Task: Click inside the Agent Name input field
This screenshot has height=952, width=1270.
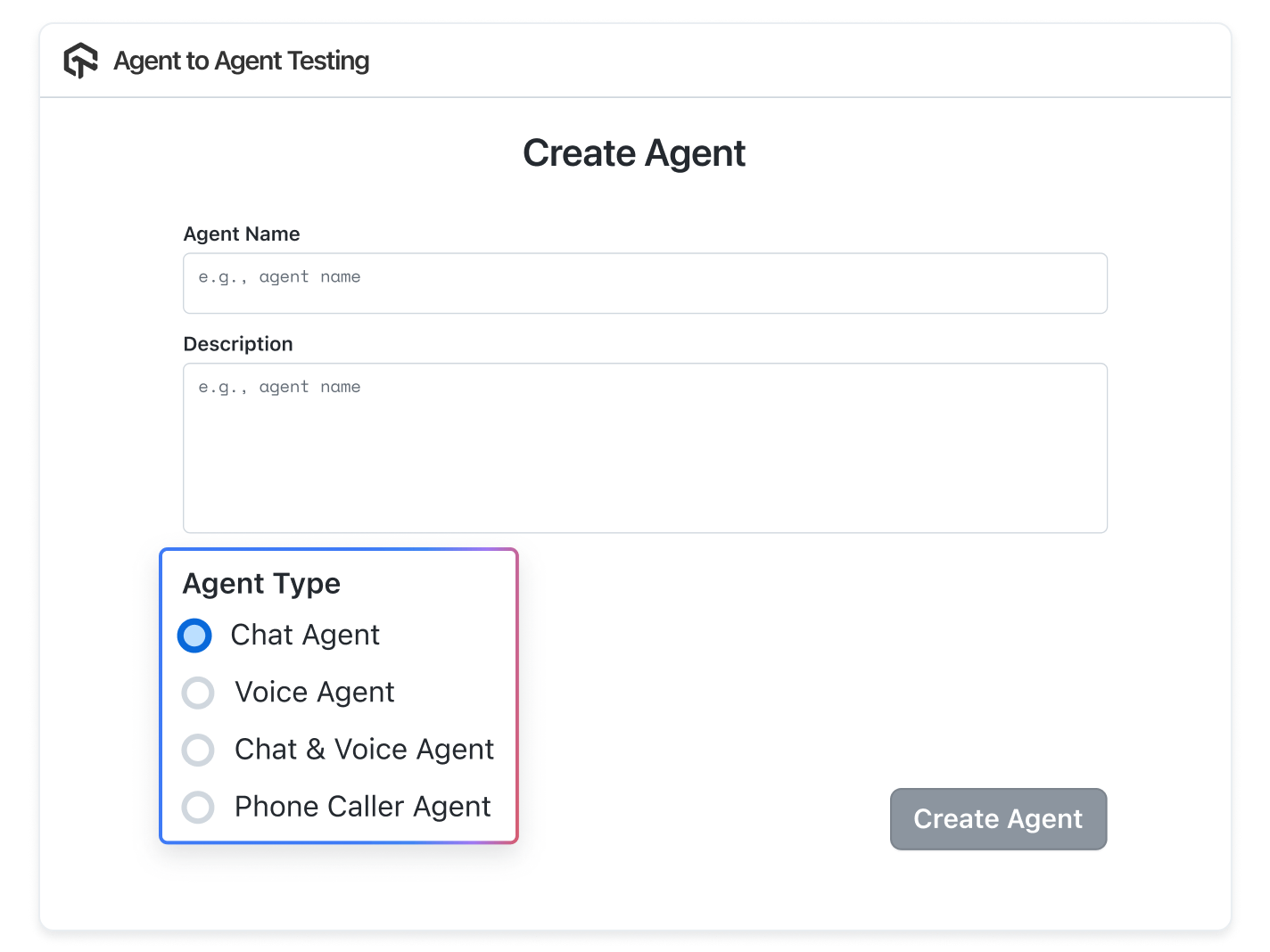Action: [644, 283]
